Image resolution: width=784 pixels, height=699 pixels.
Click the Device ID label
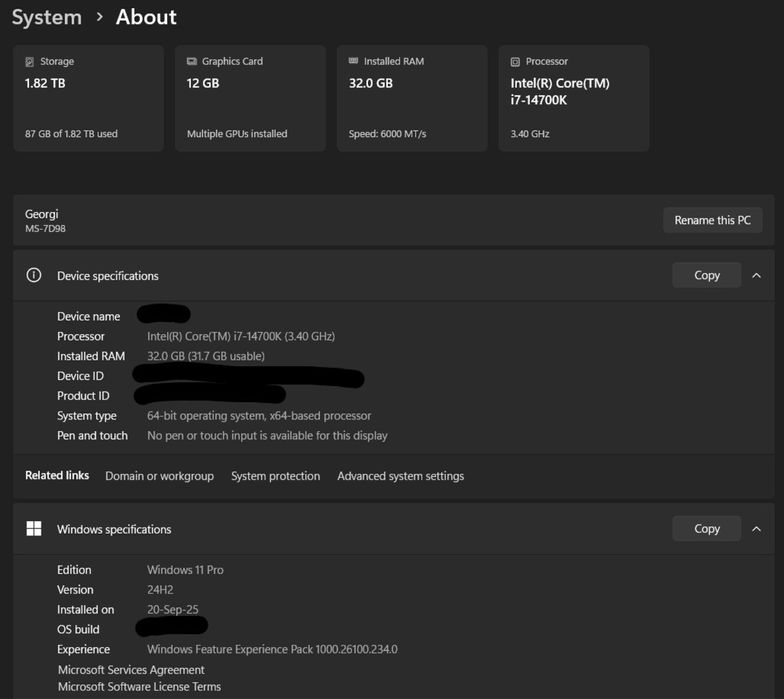pos(80,376)
